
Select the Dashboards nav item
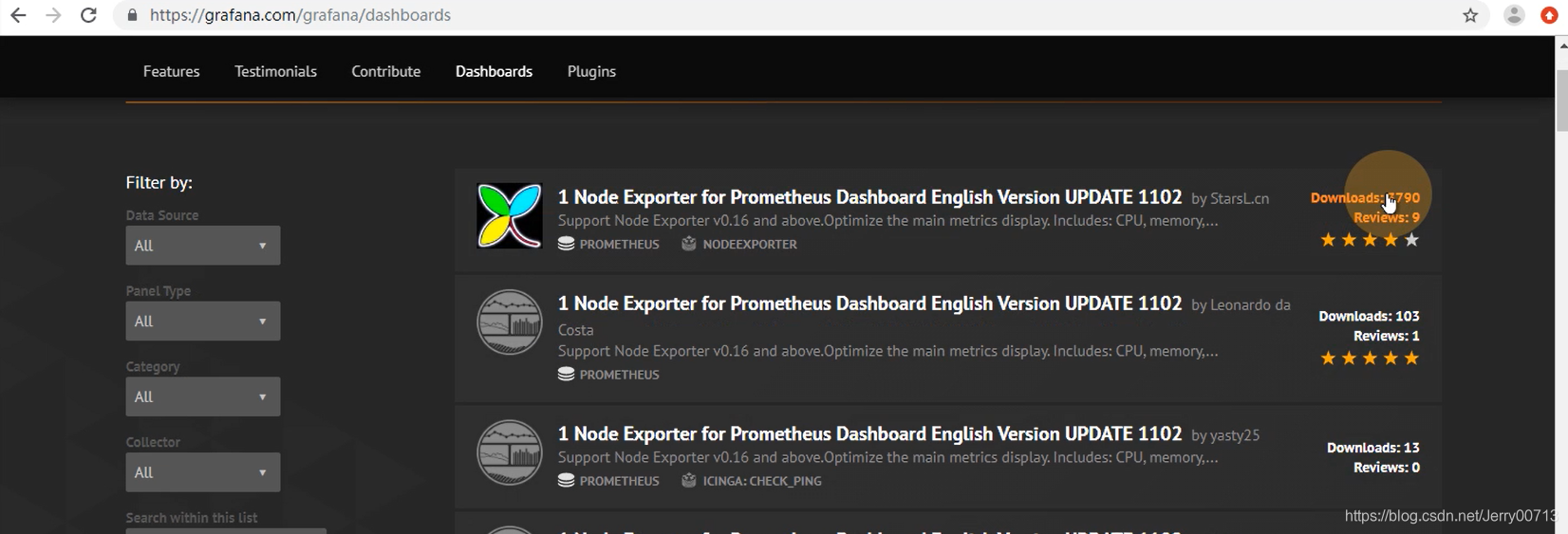tap(495, 71)
